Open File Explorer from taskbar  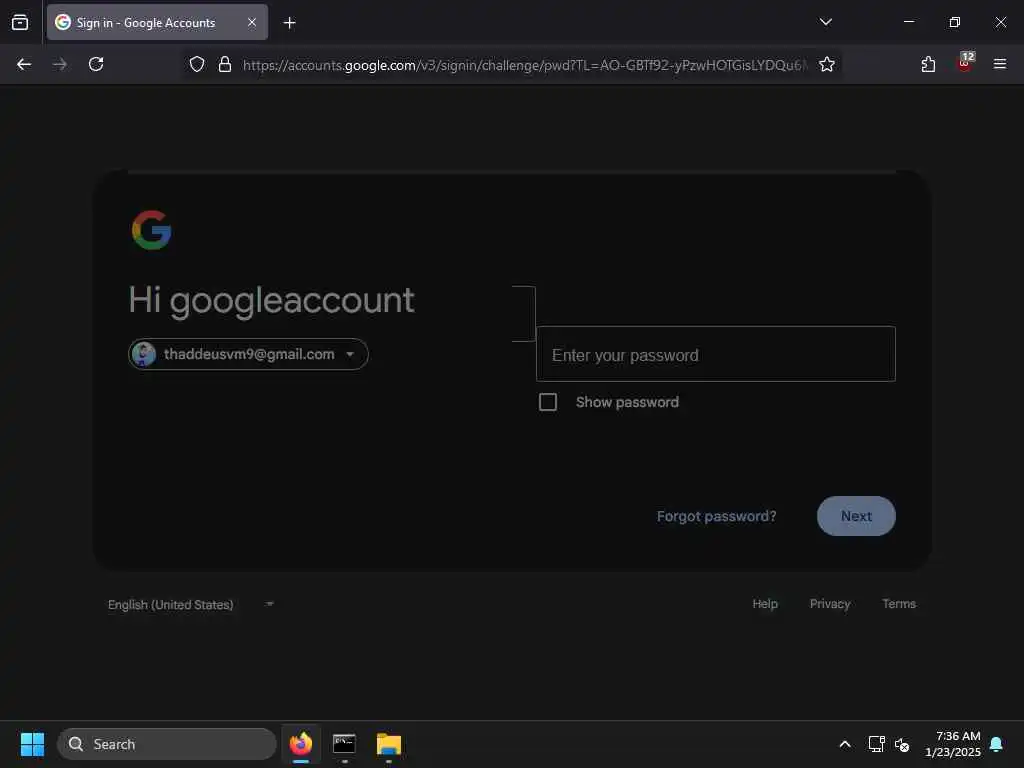(x=389, y=744)
